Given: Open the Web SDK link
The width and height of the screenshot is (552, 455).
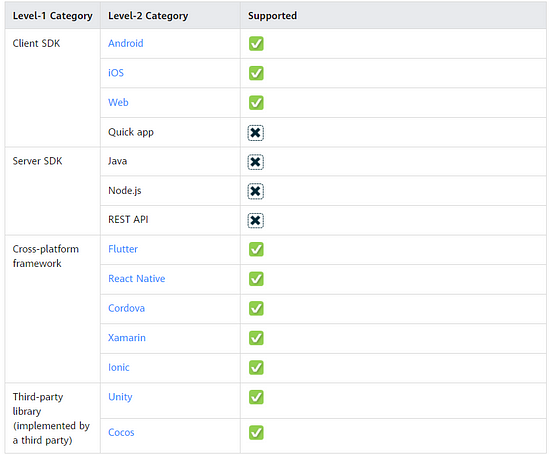Looking at the screenshot, I should tap(118, 102).
